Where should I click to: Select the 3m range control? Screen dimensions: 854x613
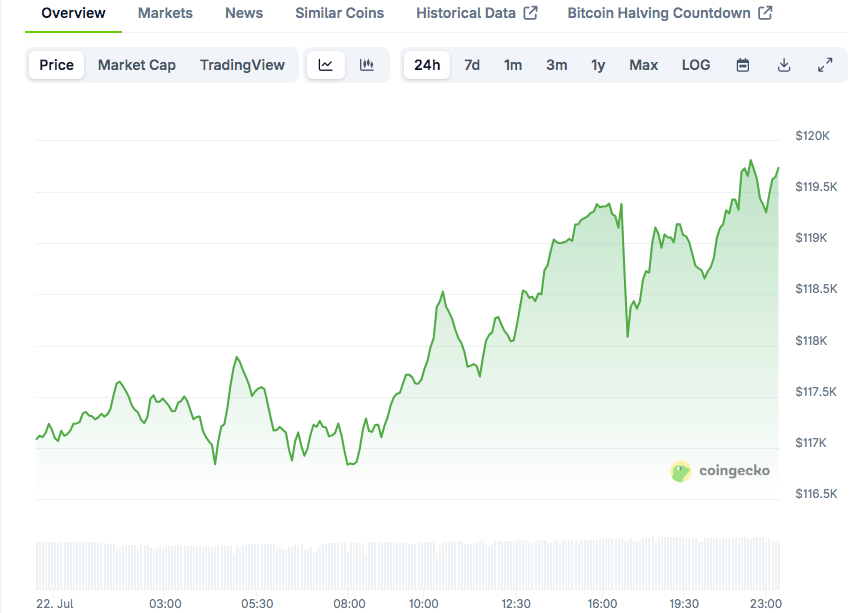pos(556,64)
